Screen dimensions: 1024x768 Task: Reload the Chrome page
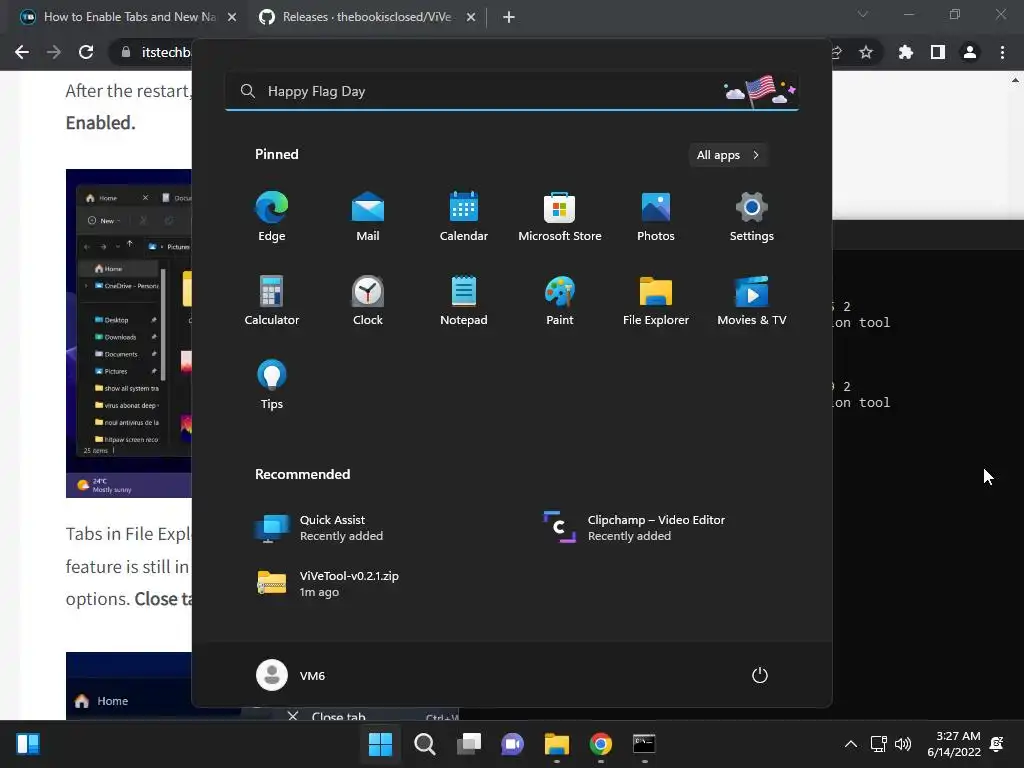coord(86,52)
